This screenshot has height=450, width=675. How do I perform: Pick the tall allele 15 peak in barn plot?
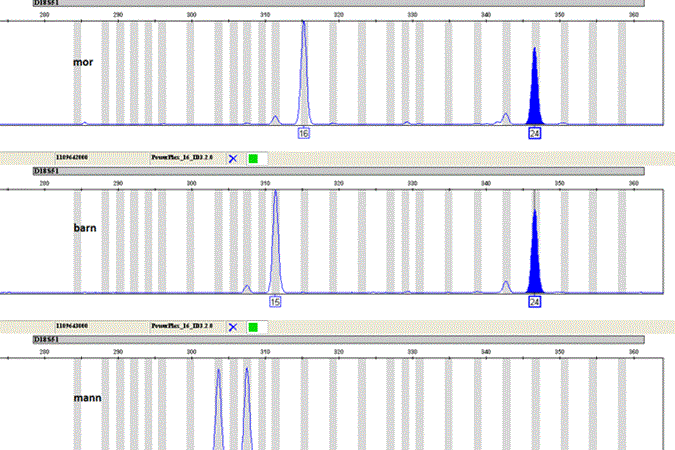276,241
